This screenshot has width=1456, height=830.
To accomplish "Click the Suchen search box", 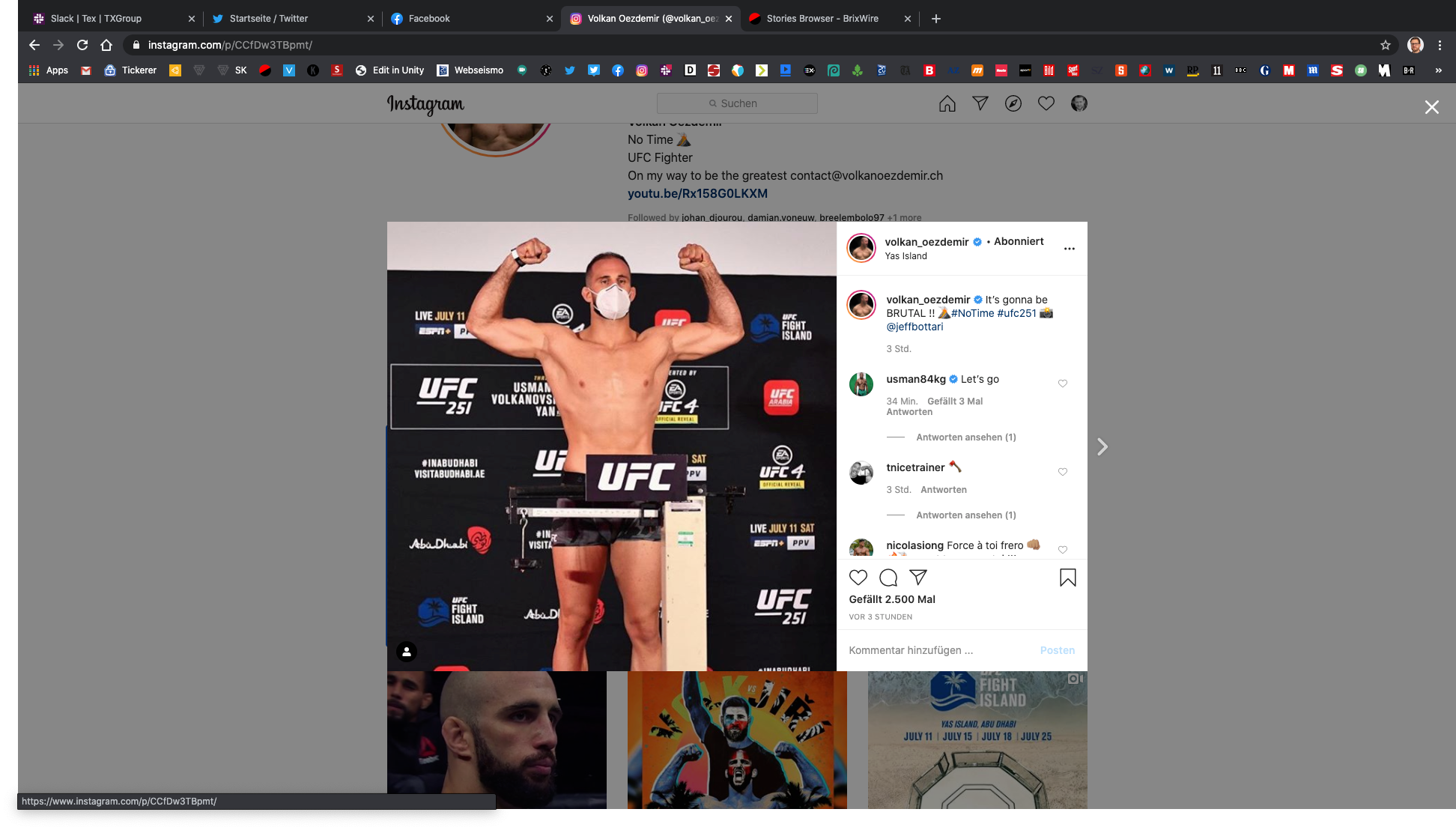I will tap(737, 103).
